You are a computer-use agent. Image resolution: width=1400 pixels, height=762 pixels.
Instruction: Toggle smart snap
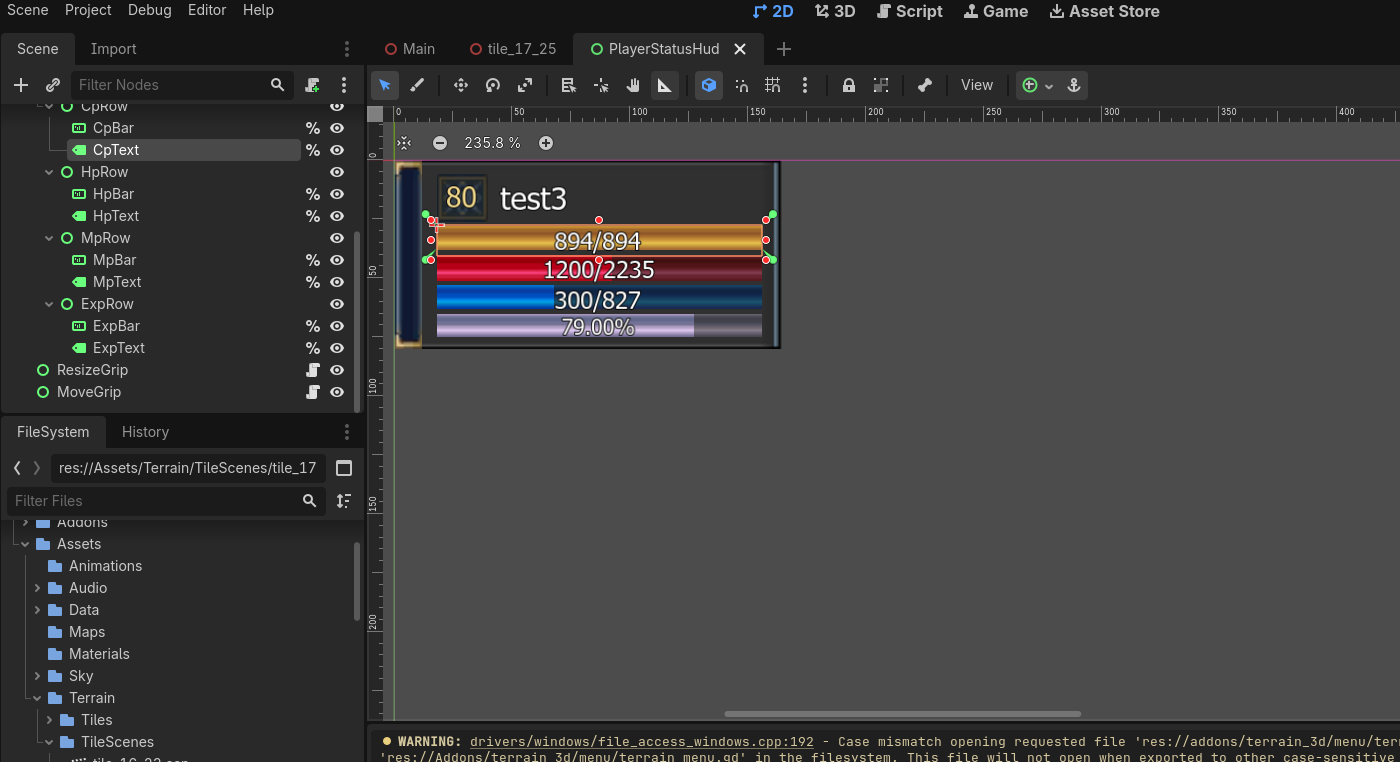pos(741,85)
